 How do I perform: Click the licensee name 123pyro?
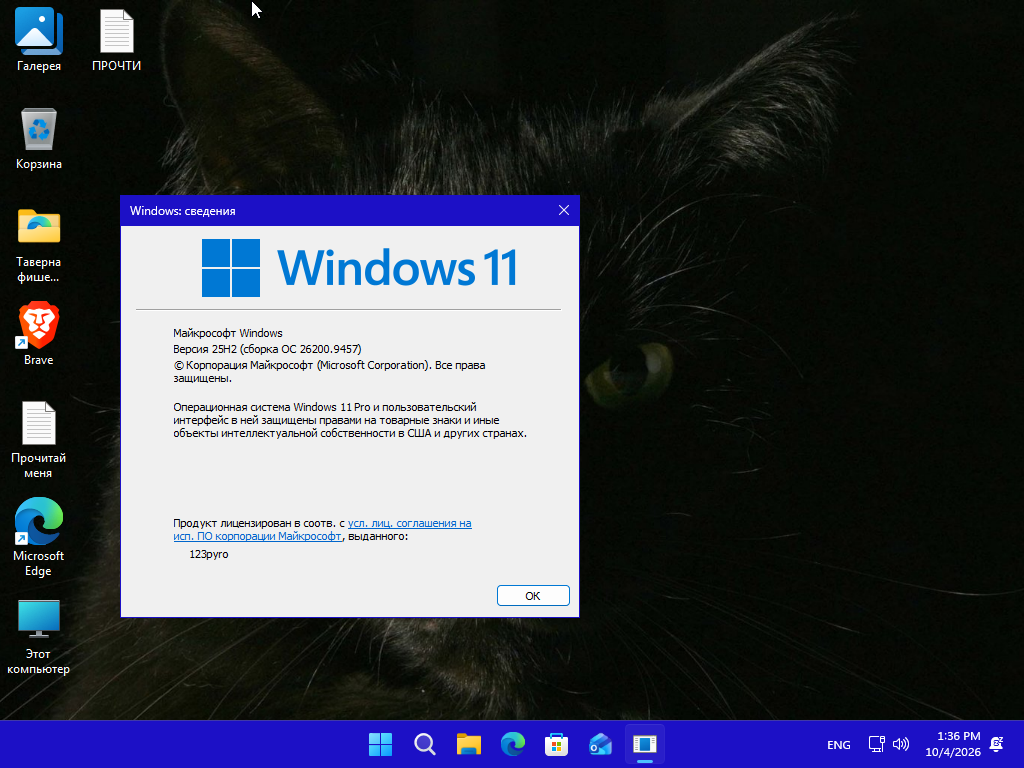209,554
